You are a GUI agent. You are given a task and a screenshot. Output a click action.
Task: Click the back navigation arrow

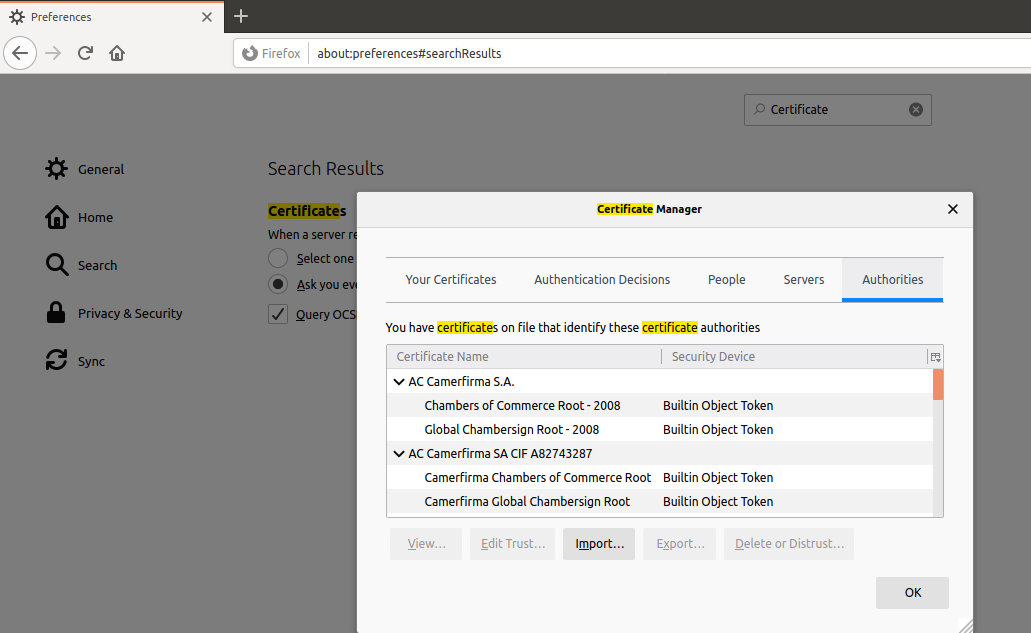pyautogui.click(x=20, y=53)
